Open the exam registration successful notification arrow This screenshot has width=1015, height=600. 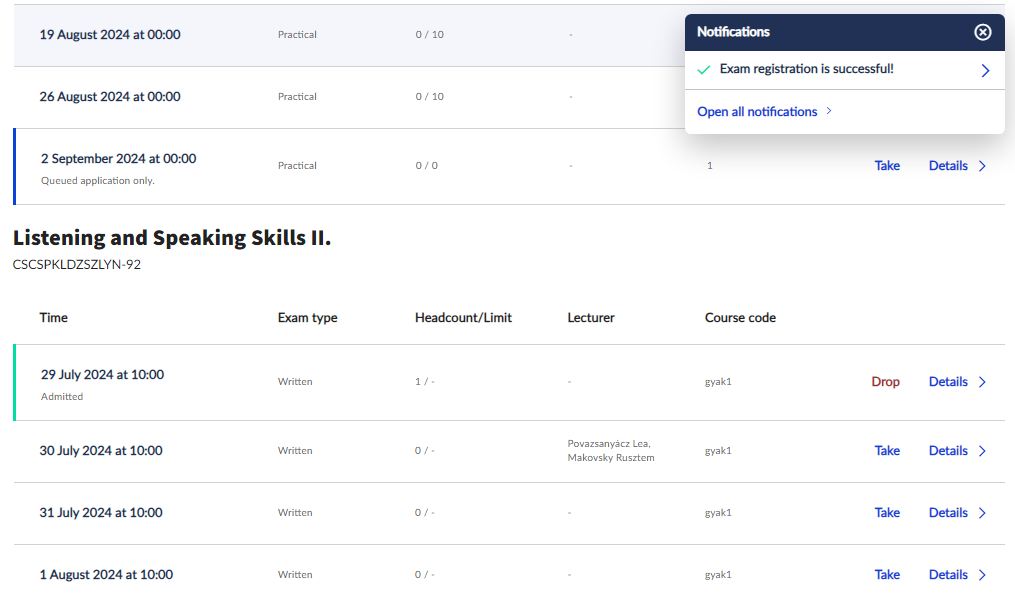click(985, 70)
